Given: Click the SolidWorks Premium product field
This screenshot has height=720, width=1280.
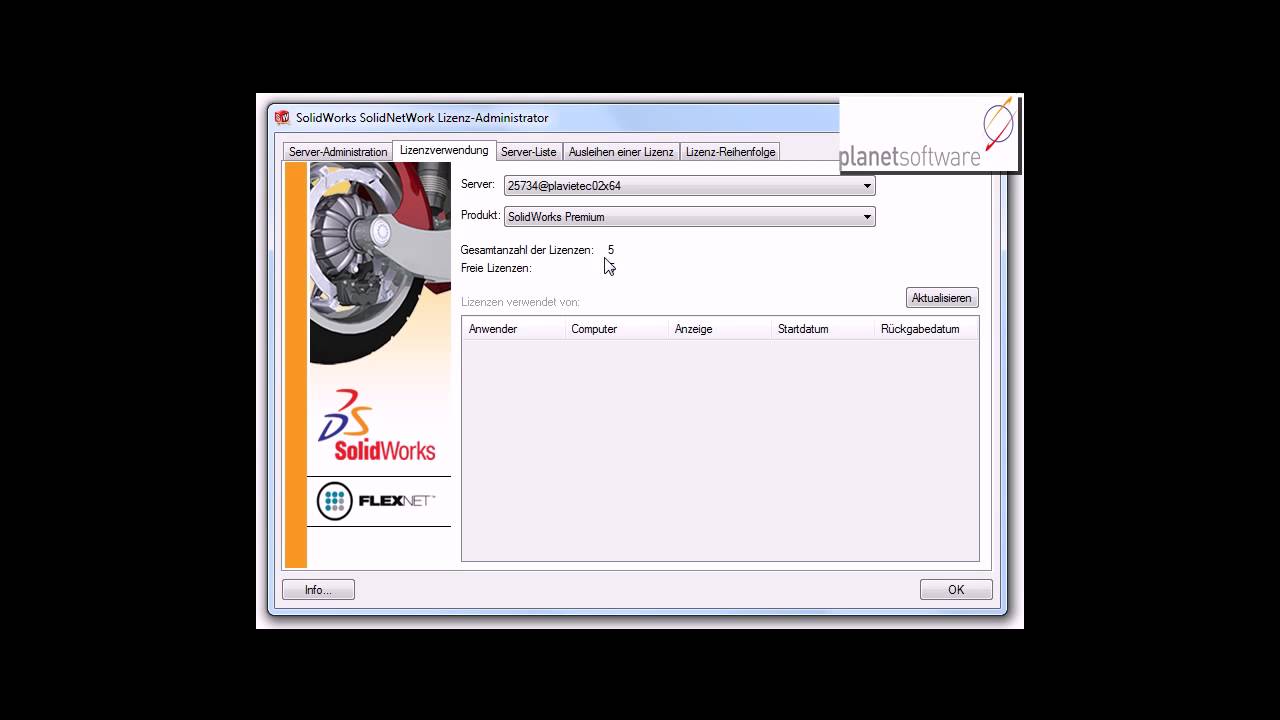Looking at the screenshot, I should coord(689,217).
